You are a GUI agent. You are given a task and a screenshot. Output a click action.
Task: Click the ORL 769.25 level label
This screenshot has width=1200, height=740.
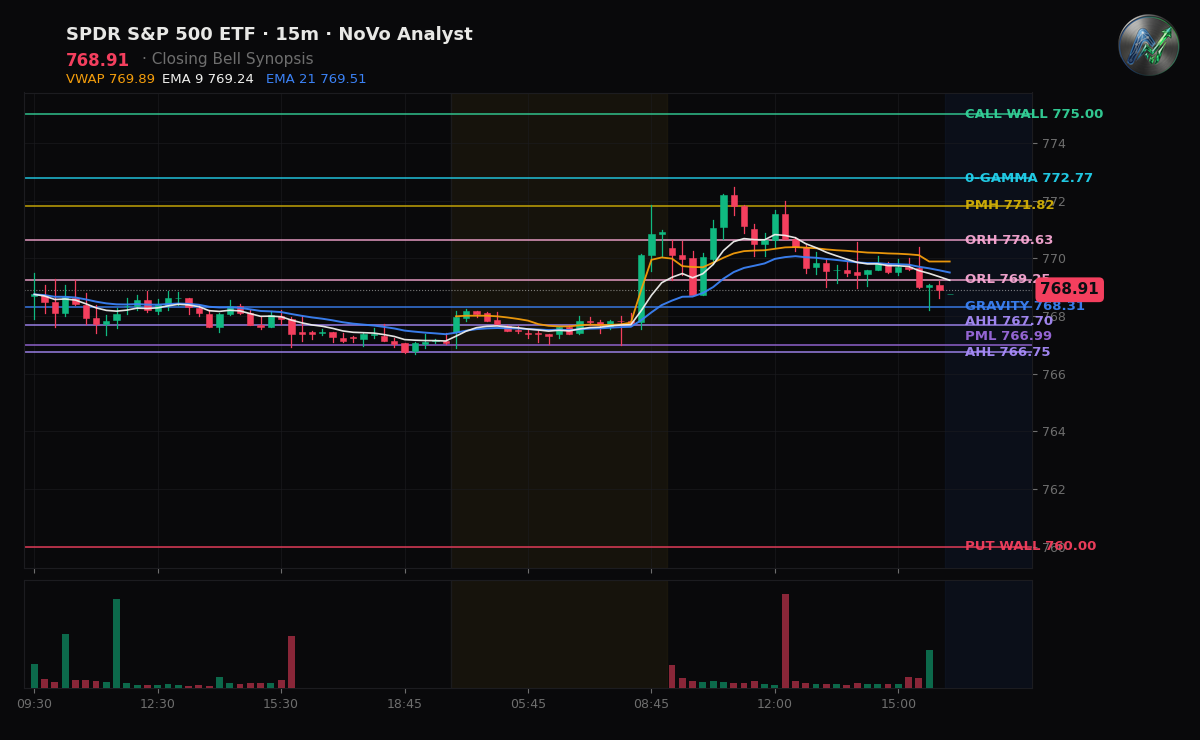tap(1007, 279)
